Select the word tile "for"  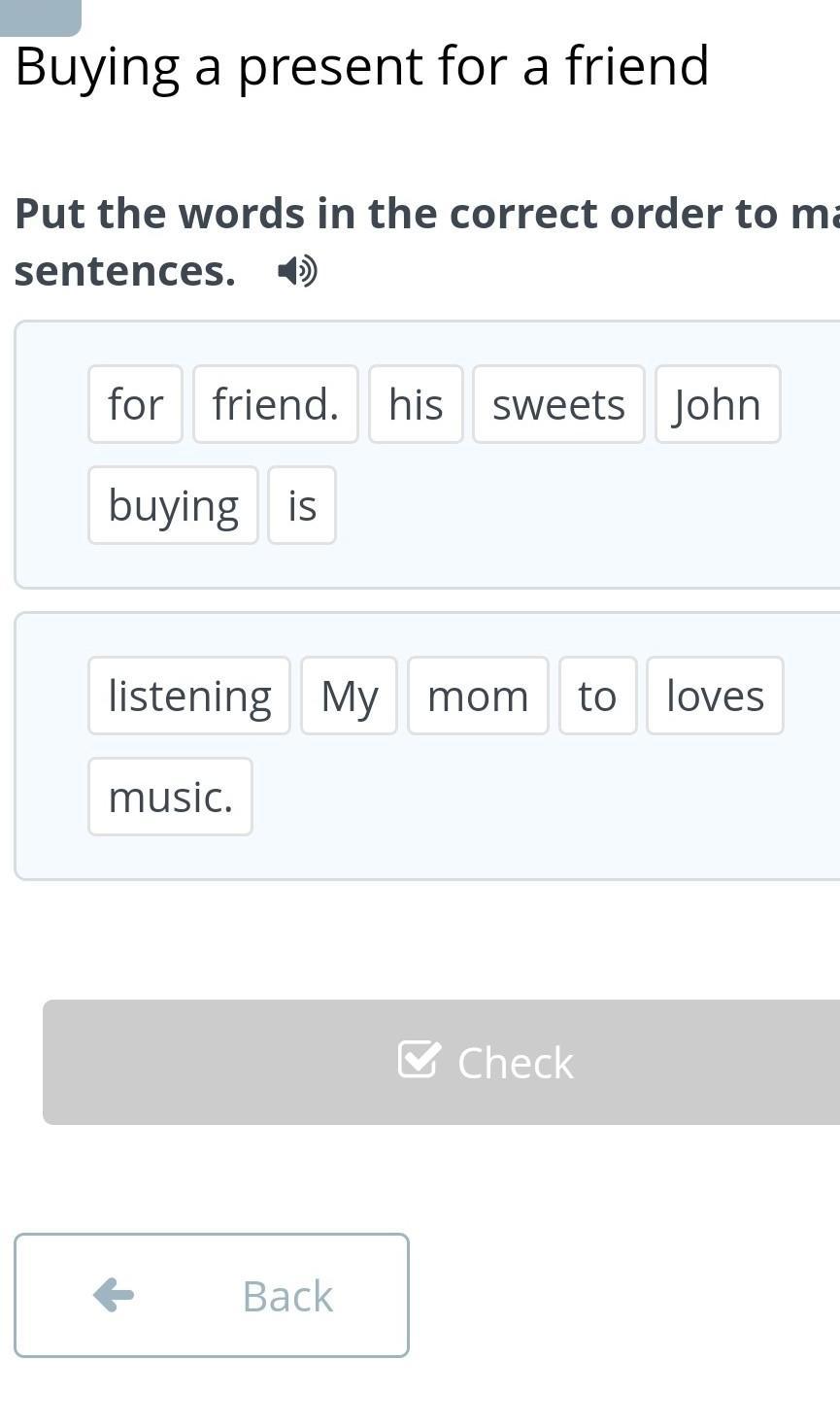pos(135,404)
